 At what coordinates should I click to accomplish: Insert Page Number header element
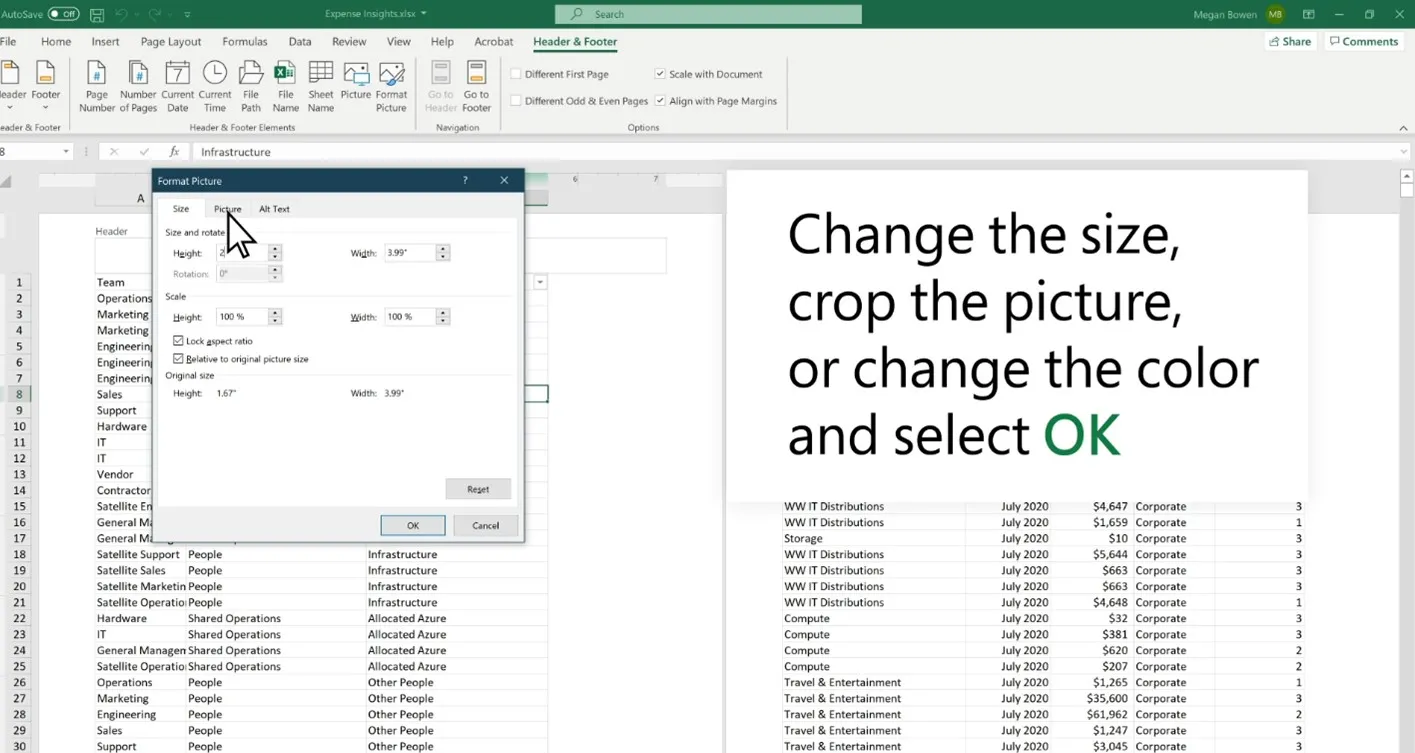click(97, 86)
